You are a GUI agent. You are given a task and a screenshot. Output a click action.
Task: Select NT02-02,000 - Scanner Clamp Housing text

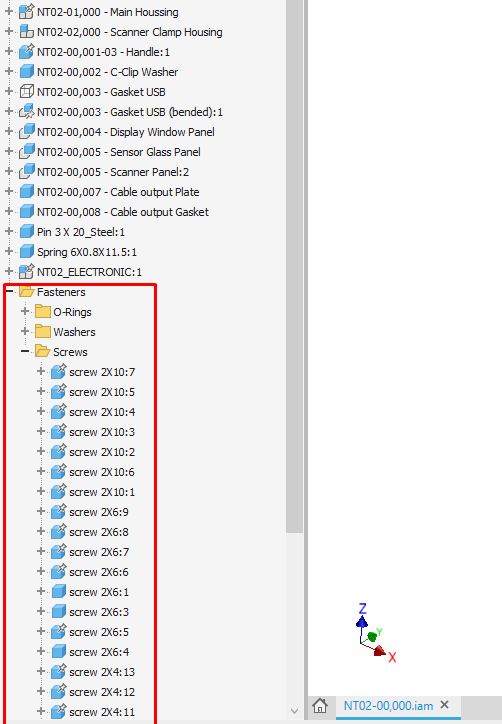pyautogui.click(x=130, y=32)
